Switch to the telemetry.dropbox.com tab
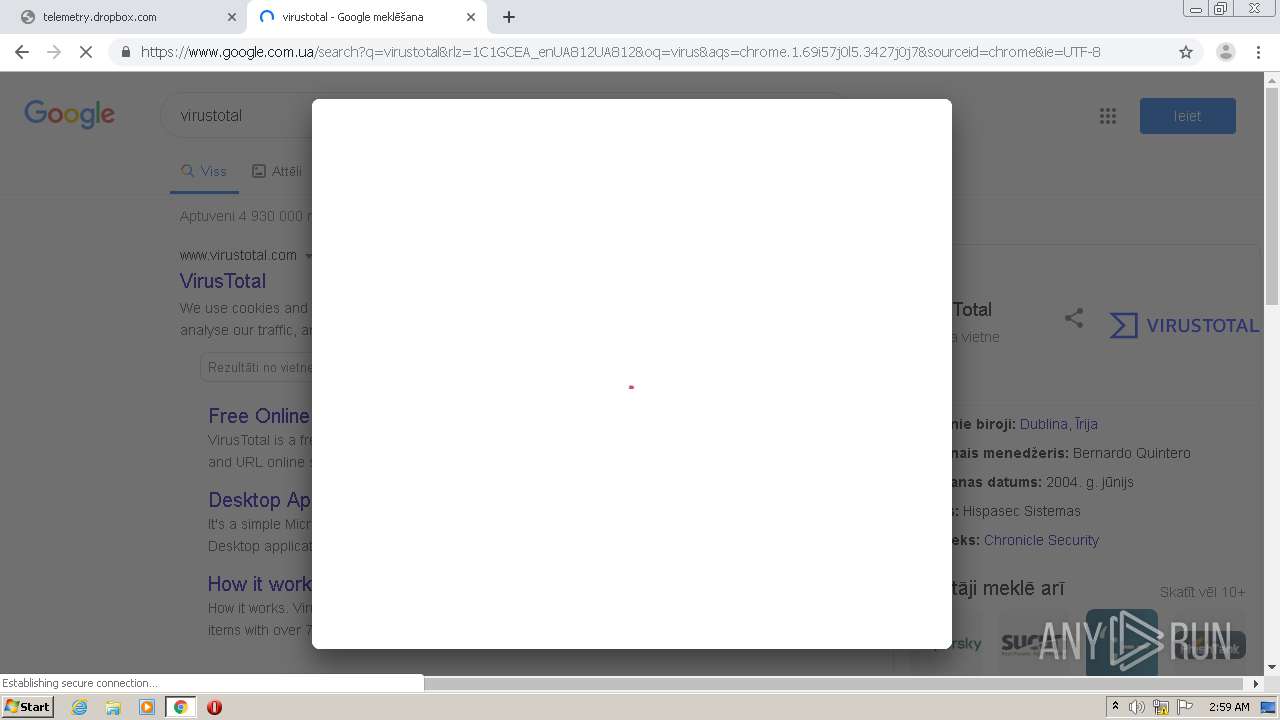 point(126,17)
